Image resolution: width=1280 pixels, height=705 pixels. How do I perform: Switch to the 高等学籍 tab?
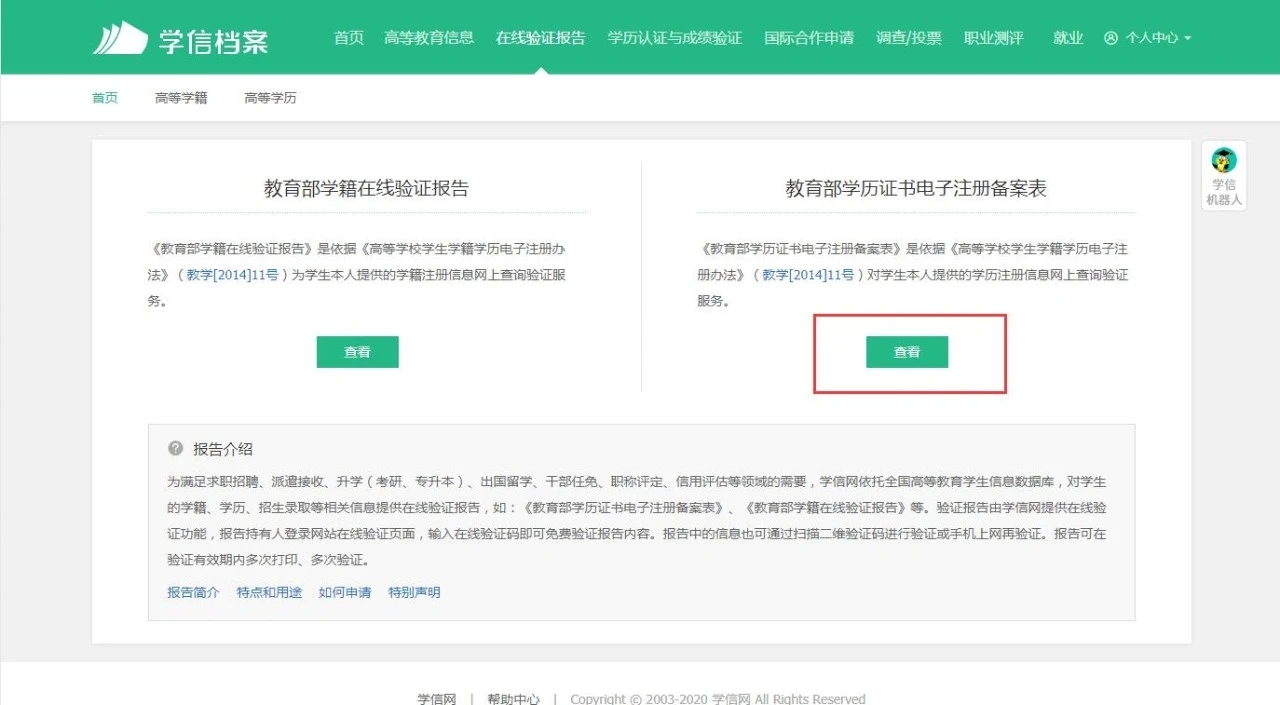(x=180, y=98)
